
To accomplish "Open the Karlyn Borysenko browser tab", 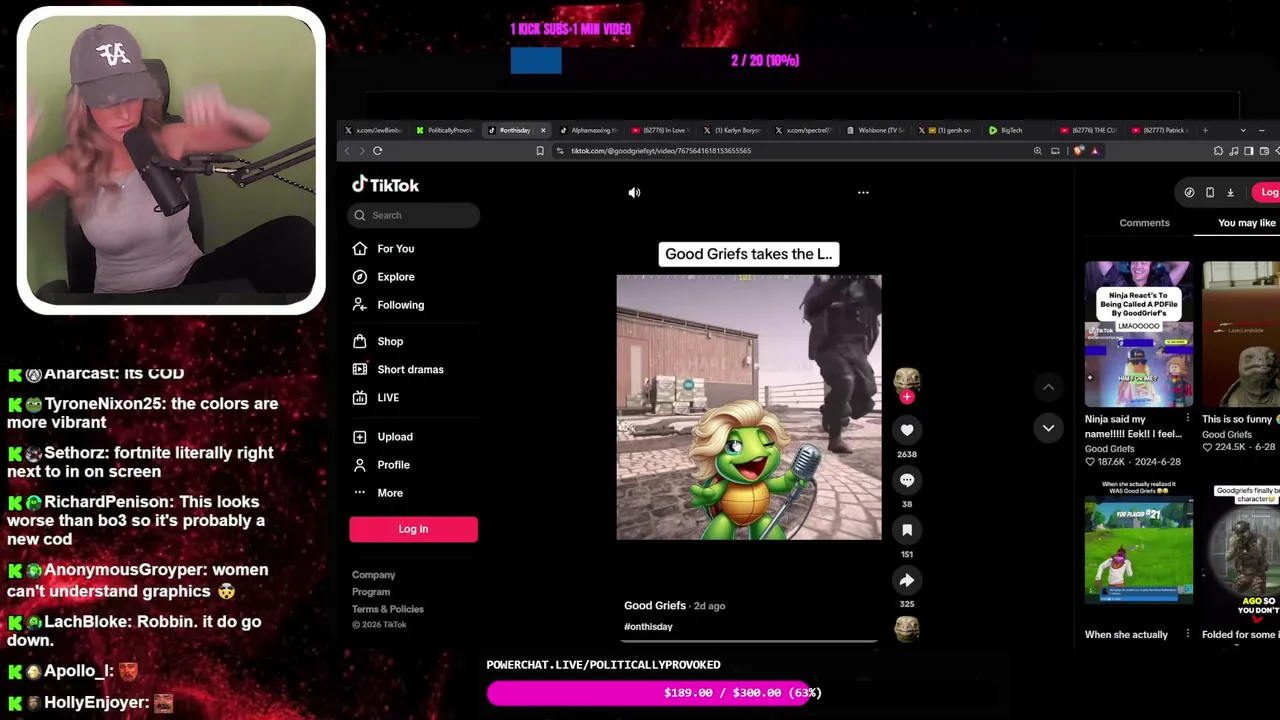I will pyautogui.click(x=732, y=130).
